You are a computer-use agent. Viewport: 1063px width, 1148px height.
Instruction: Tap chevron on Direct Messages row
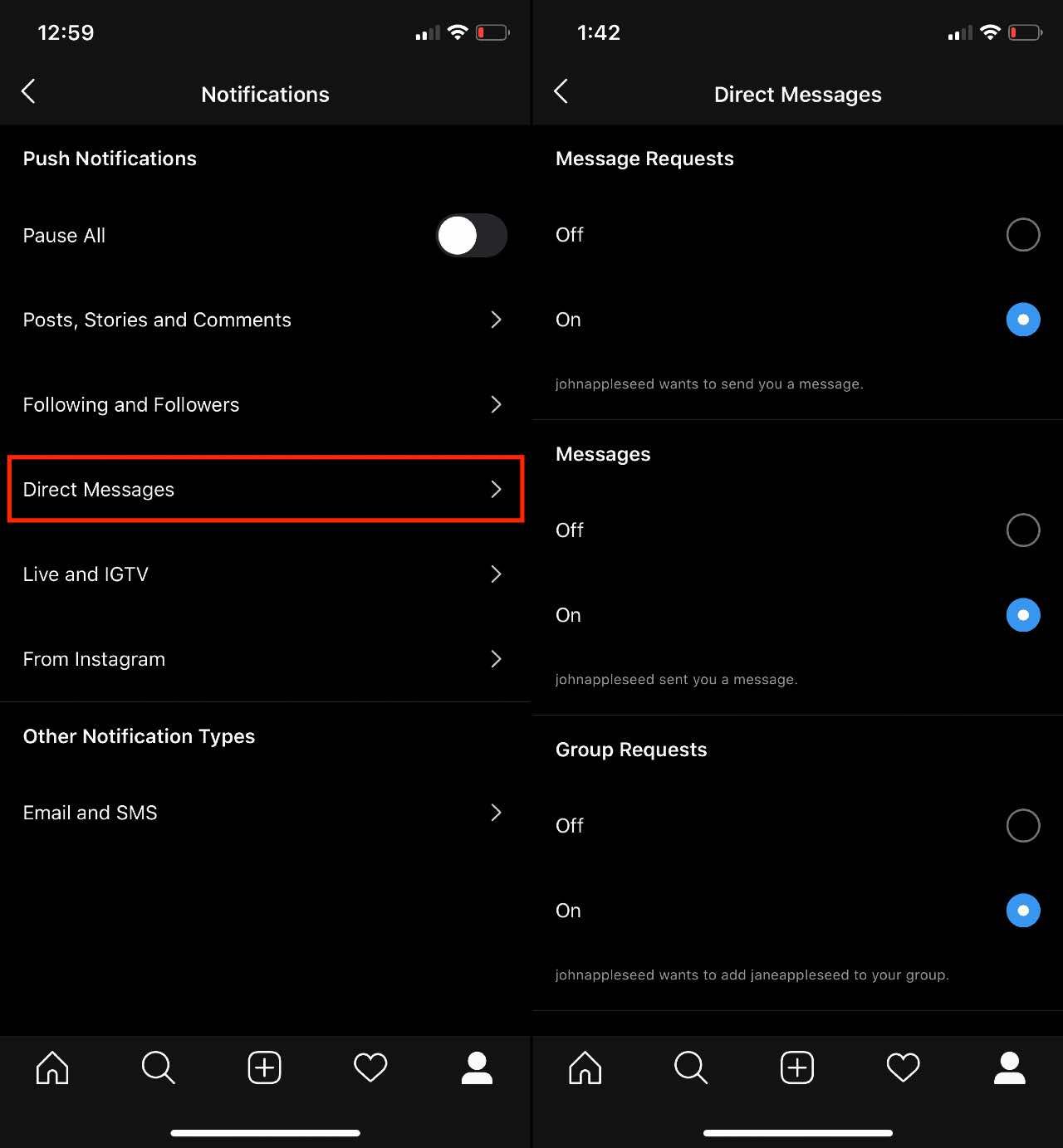[496, 489]
